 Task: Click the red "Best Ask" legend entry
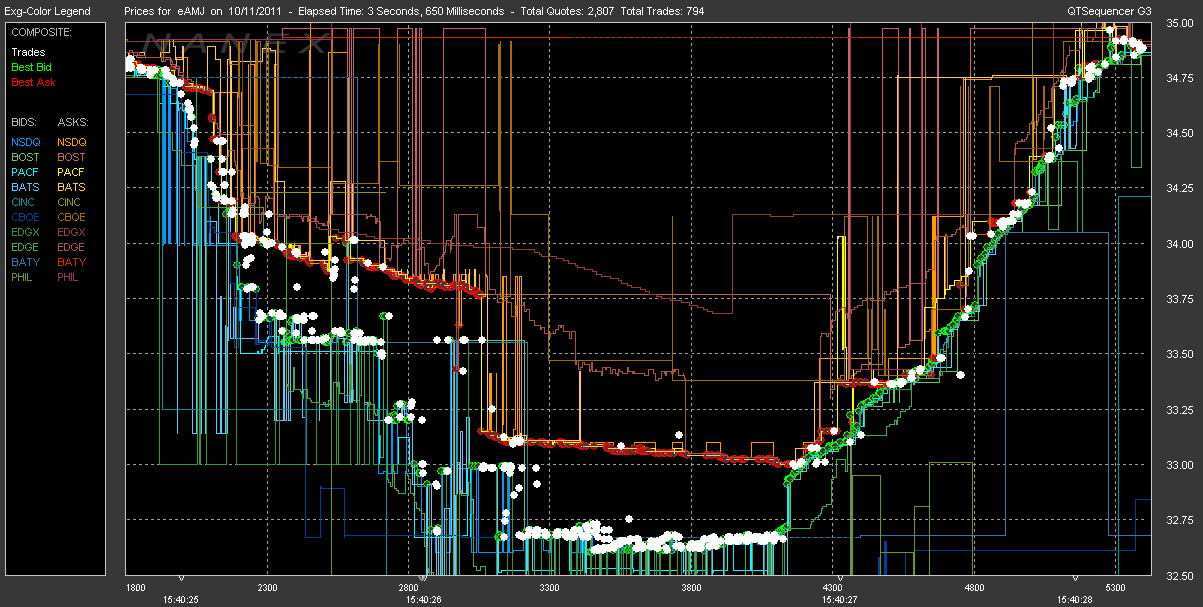pyautogui.click(x=32, y=82)
